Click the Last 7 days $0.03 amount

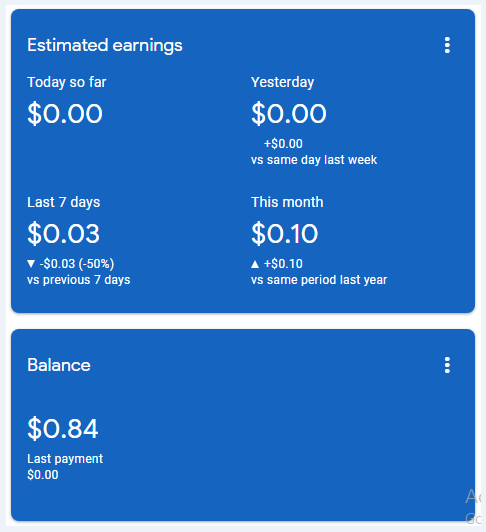click(x=63, y=233)
